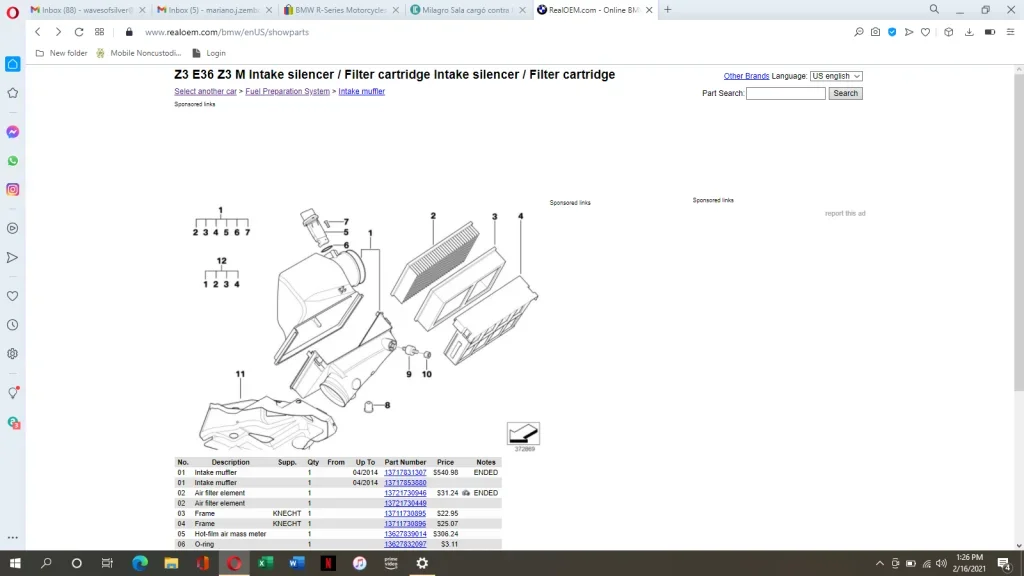Screen dimensions: 1024x576
Task: Open WhatsApp in the Opera sidebar
Action: pyautogui.click(x=12, y=161)
